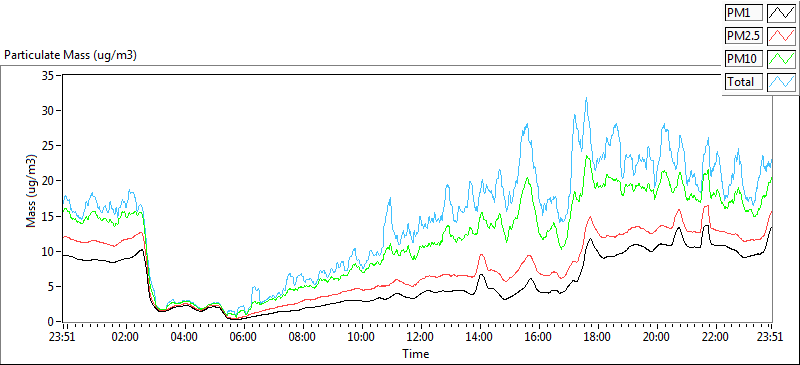Click the ending 23:51 x-axis label
800x365 pixels.
point(771,337)
